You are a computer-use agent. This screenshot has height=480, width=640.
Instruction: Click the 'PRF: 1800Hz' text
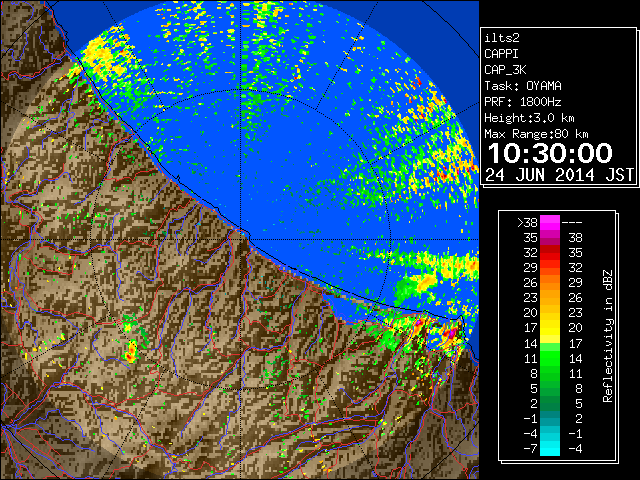pos(523,102)
